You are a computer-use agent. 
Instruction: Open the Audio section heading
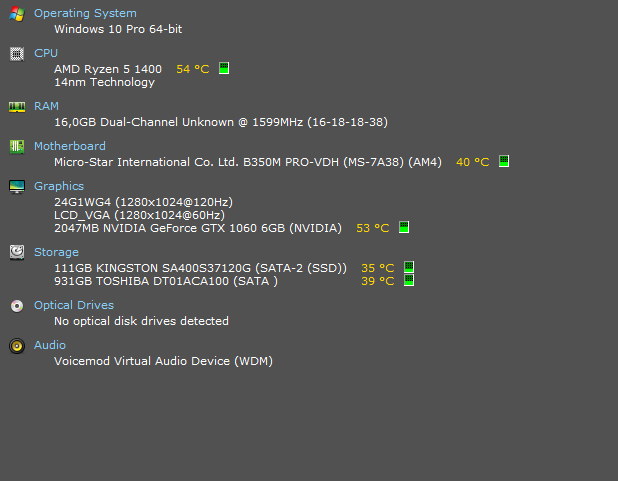point(50,345)
